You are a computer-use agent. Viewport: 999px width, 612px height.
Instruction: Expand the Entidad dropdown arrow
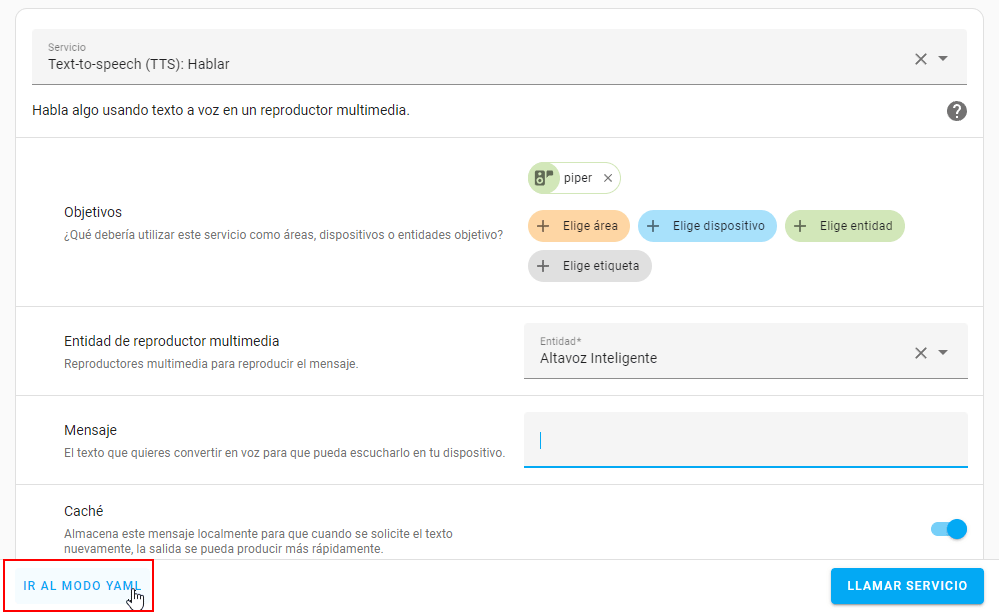(943, 353)
